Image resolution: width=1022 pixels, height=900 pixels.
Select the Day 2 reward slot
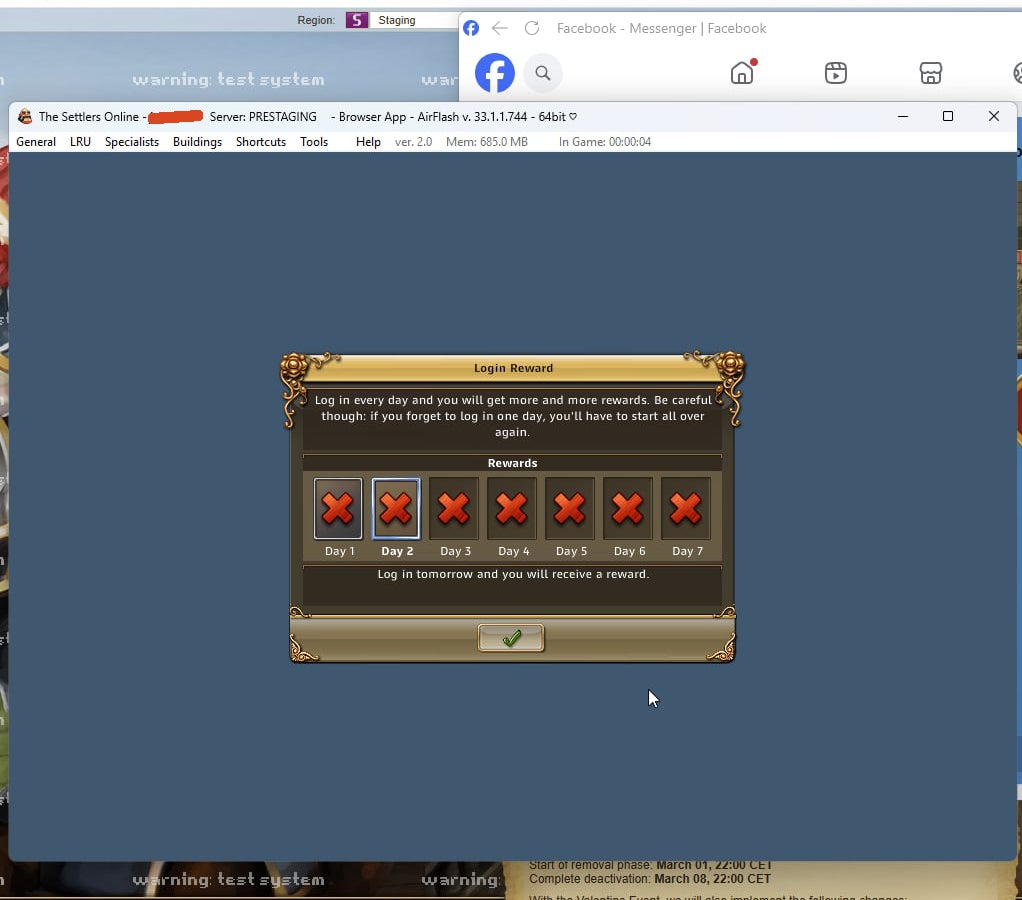coord(396,508)
